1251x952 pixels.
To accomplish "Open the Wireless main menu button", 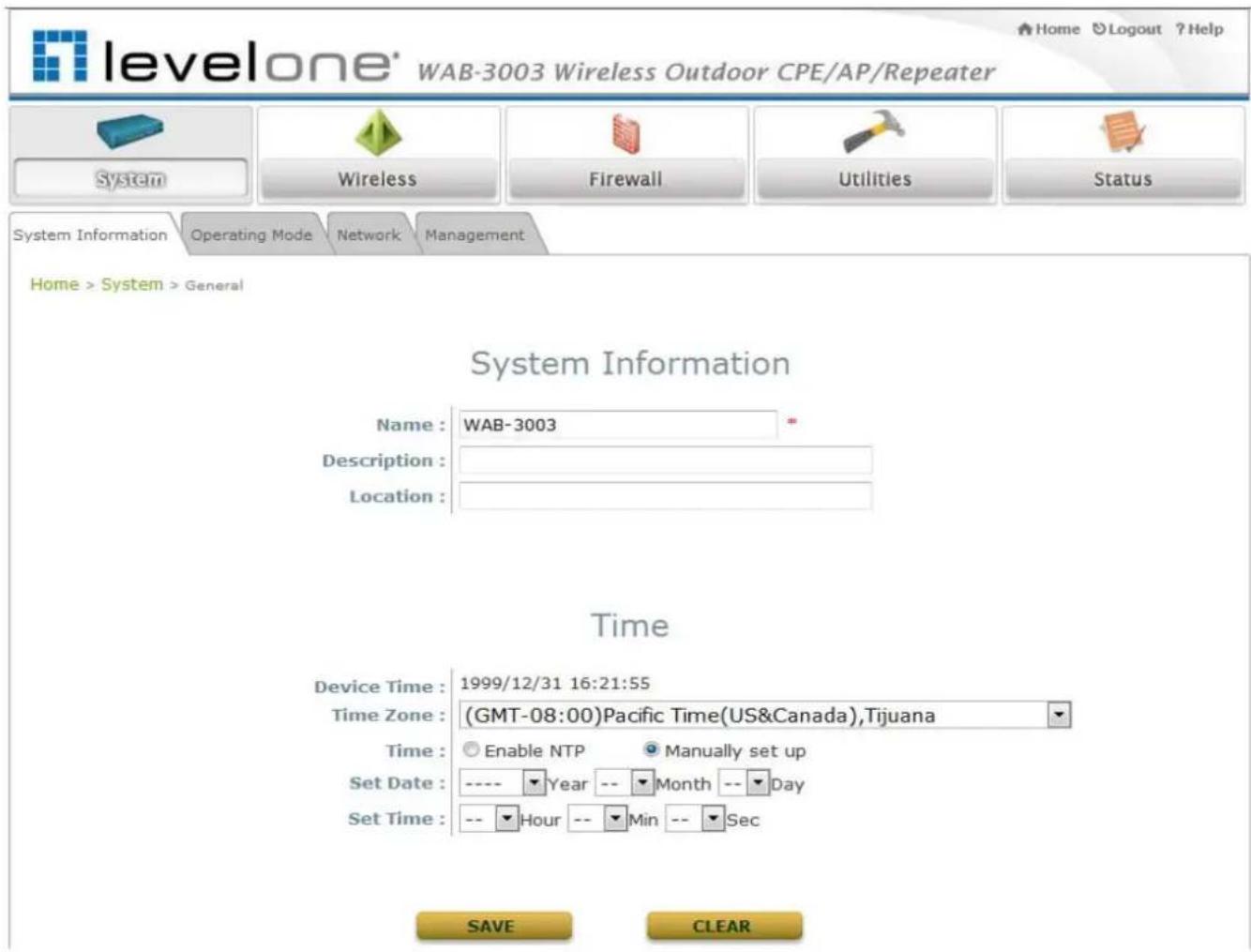I will pos(378,178).
